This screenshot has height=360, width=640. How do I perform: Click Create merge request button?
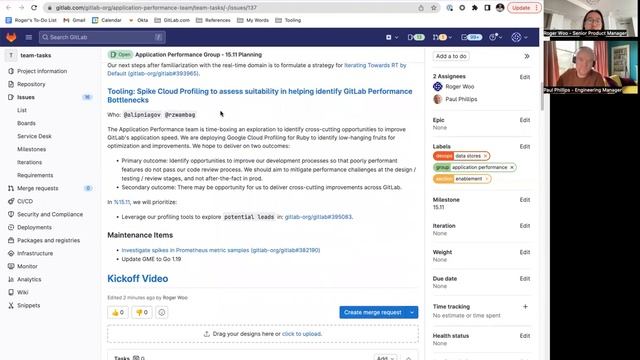tap(373, 312)
